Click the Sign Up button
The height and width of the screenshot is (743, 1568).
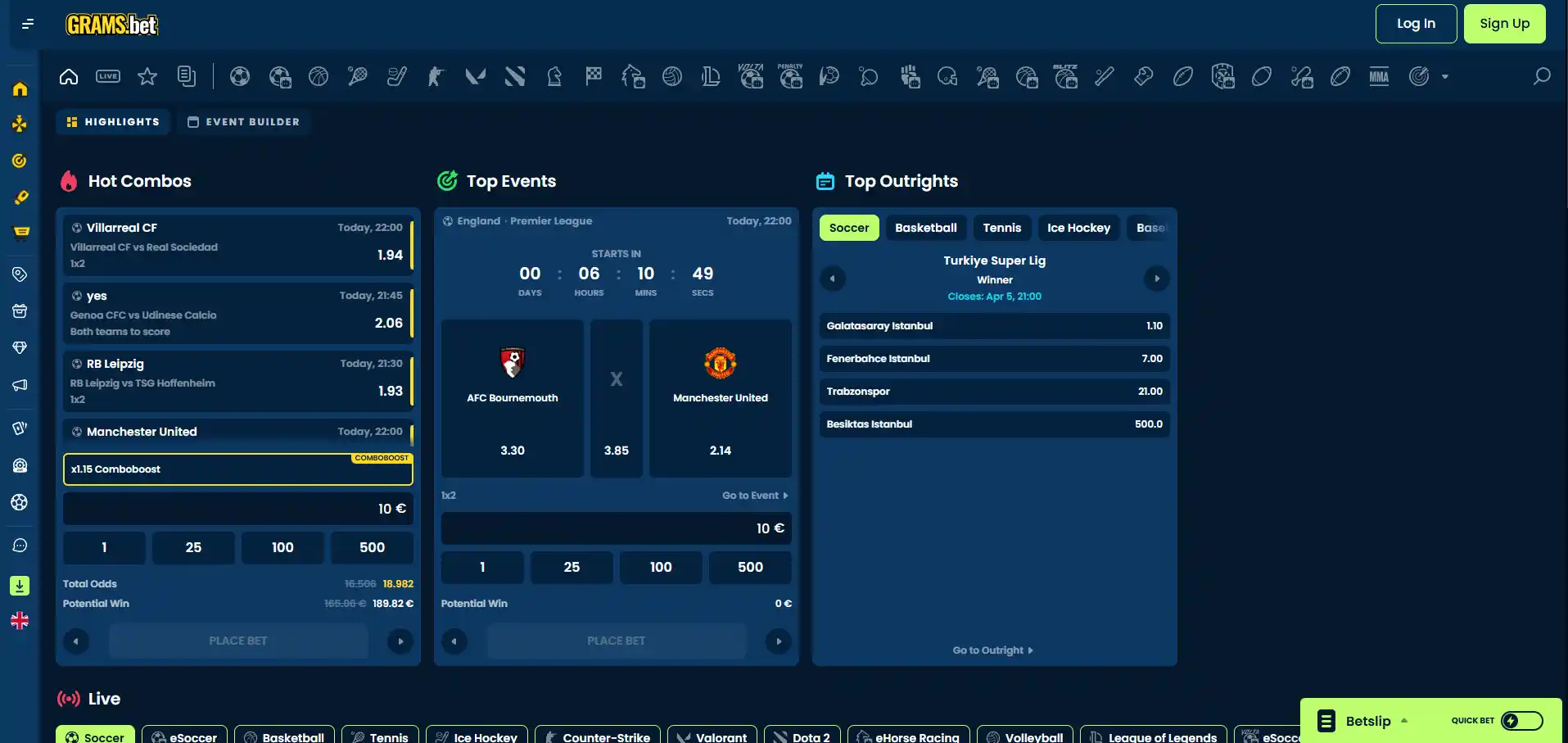[1505, 24]
